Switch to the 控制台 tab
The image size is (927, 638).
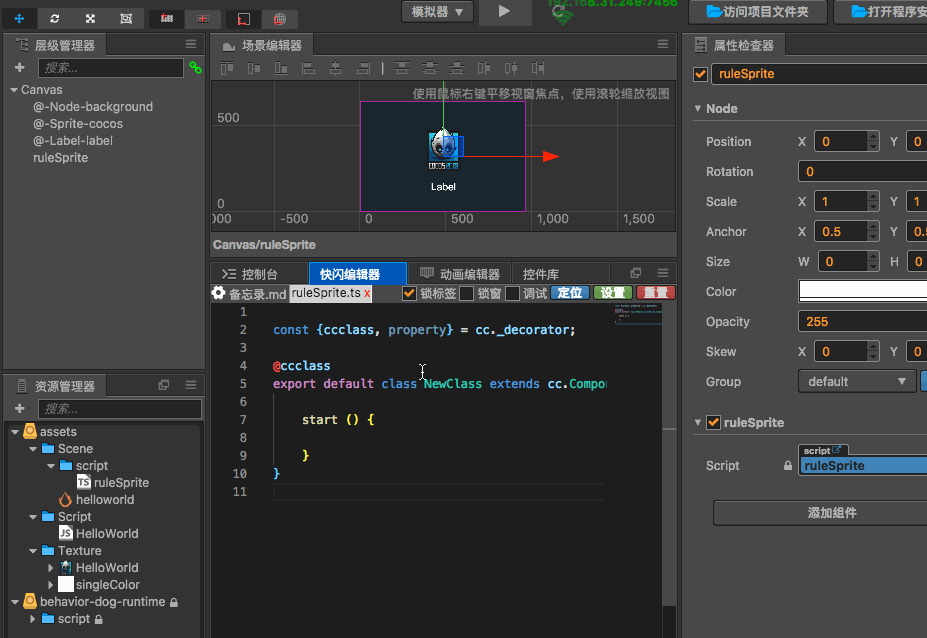coord(252,274)
